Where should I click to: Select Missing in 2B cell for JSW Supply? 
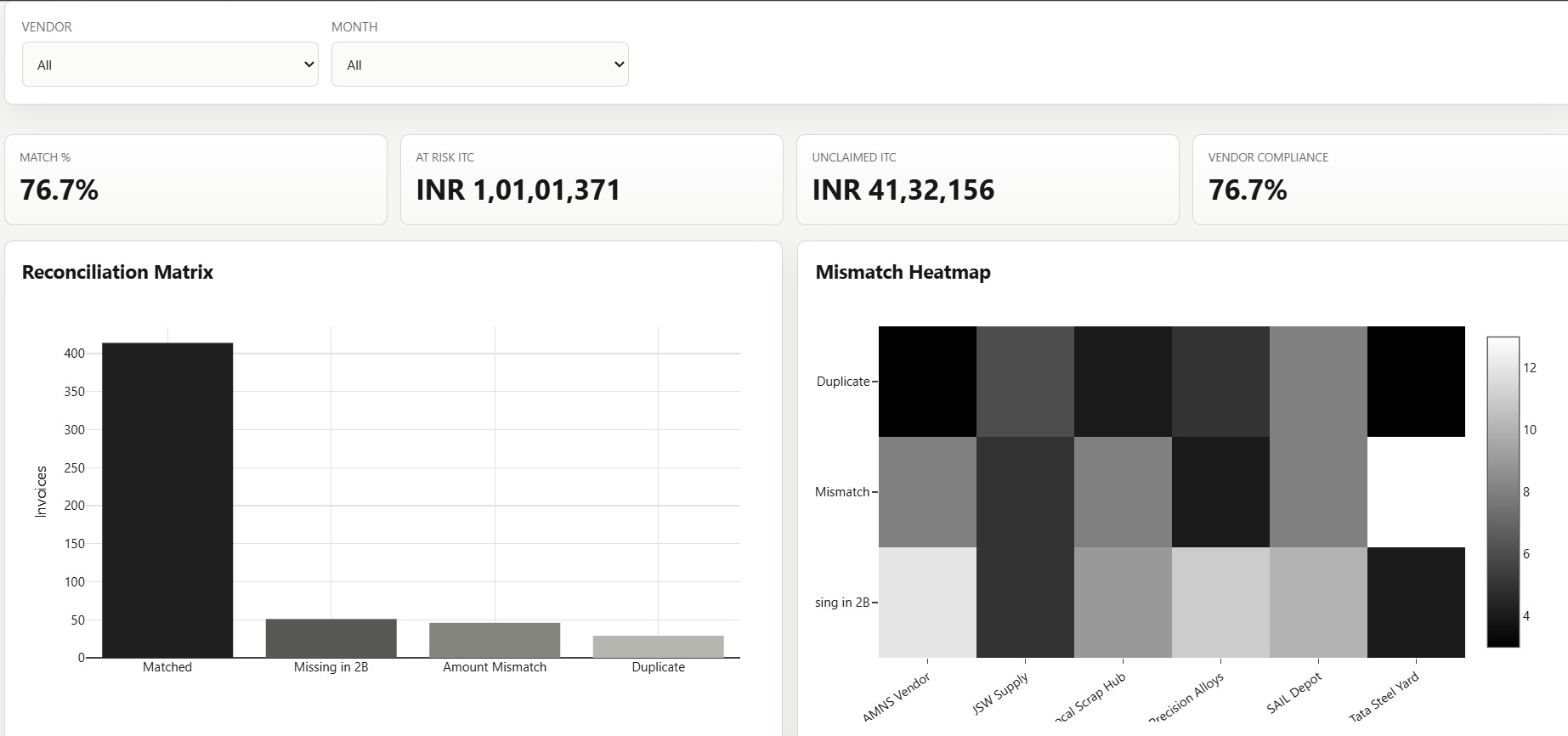[x=1025, y=603]
